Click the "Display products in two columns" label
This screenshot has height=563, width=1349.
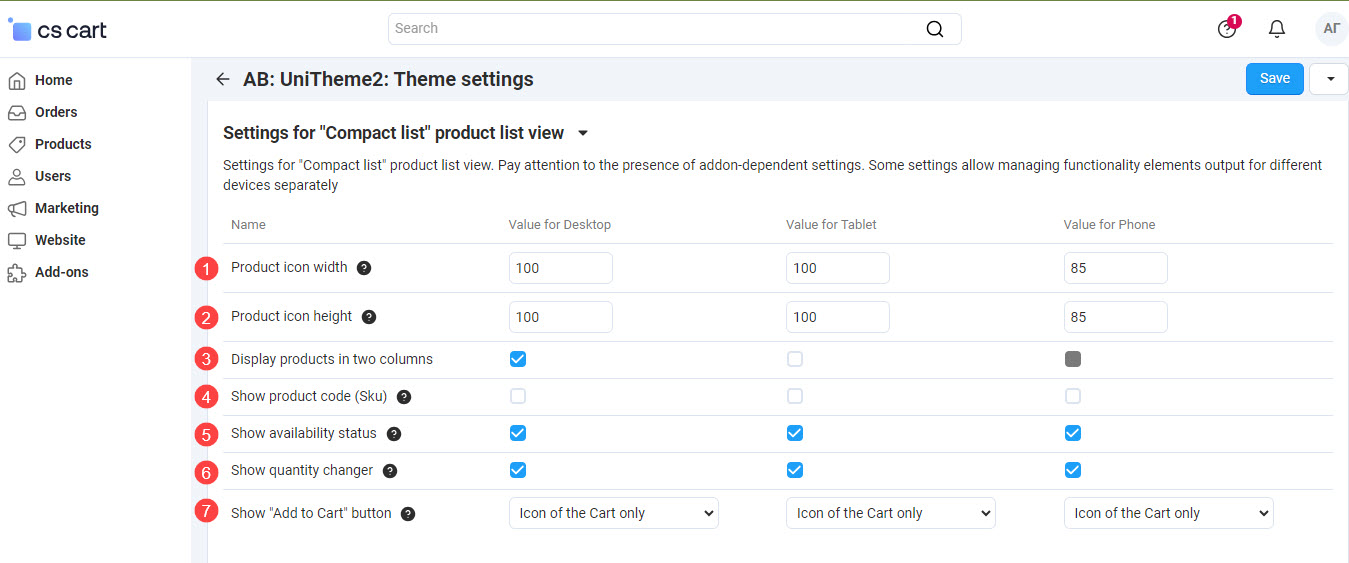pos(332,359)
